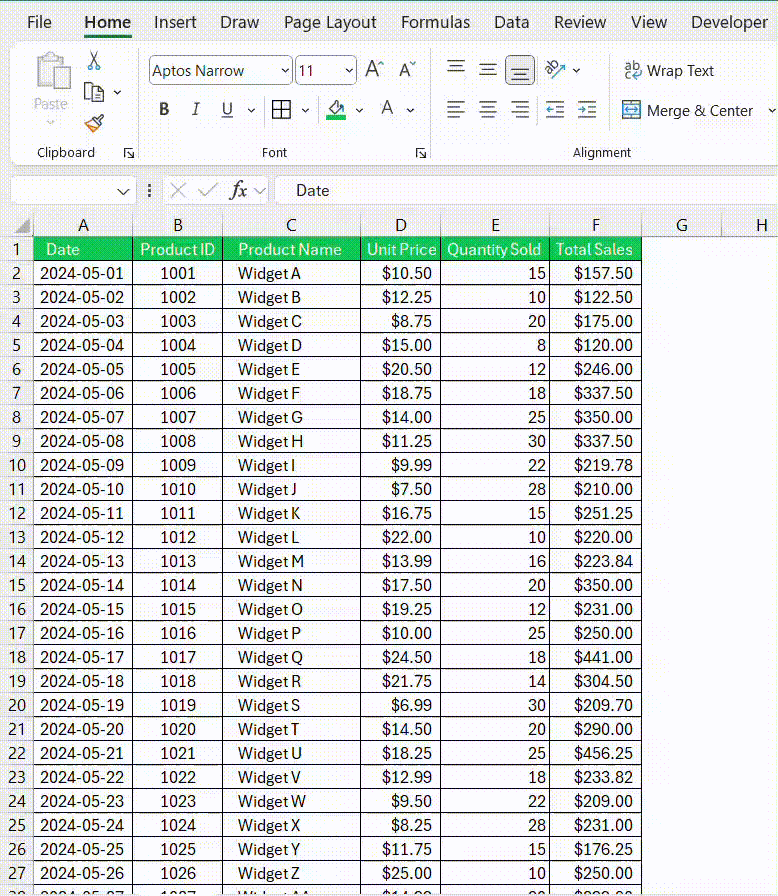Open font color dropdown arrow
Image resolution: width=778 pixels, height=896 pixels.
(x=410, y=110)
